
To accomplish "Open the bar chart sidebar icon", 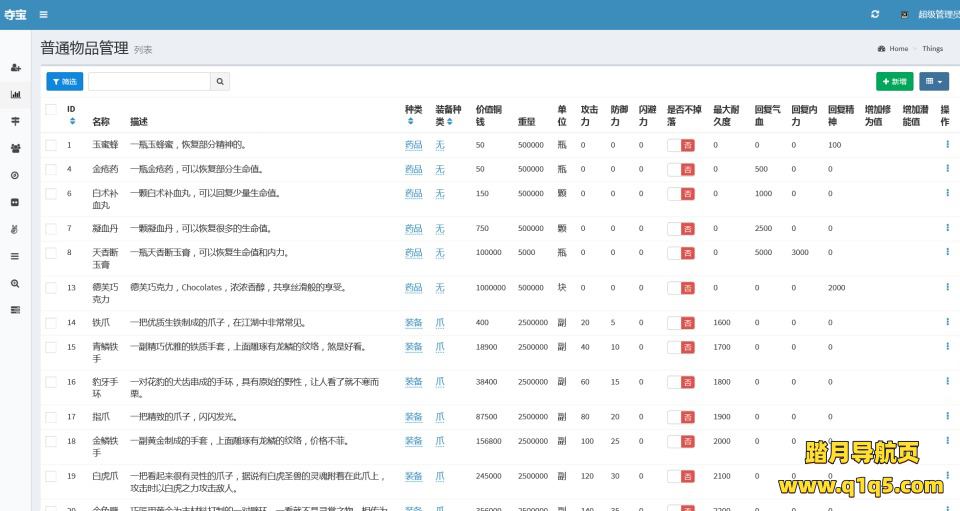I will (x=15, y=94).
